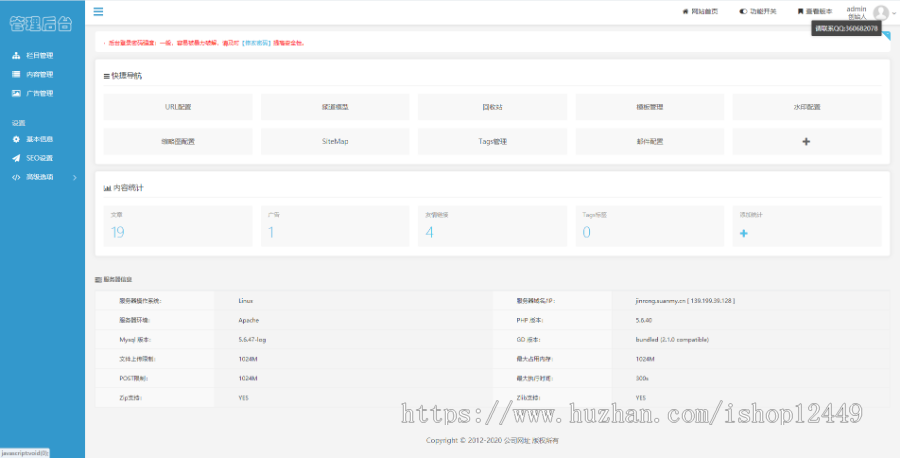Image resolution: width=900 pixels, height=458 pixels.
Task: Click the 1024M value beside 最大占用内存
Action: click(645, 359)
